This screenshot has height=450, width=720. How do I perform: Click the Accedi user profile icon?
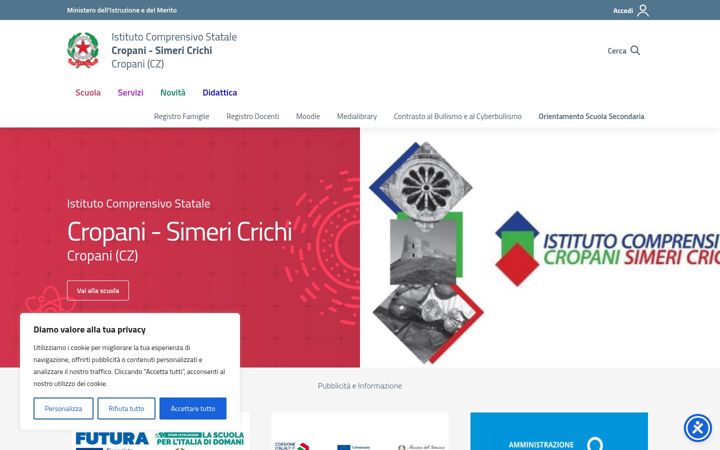tap(643, 10)
